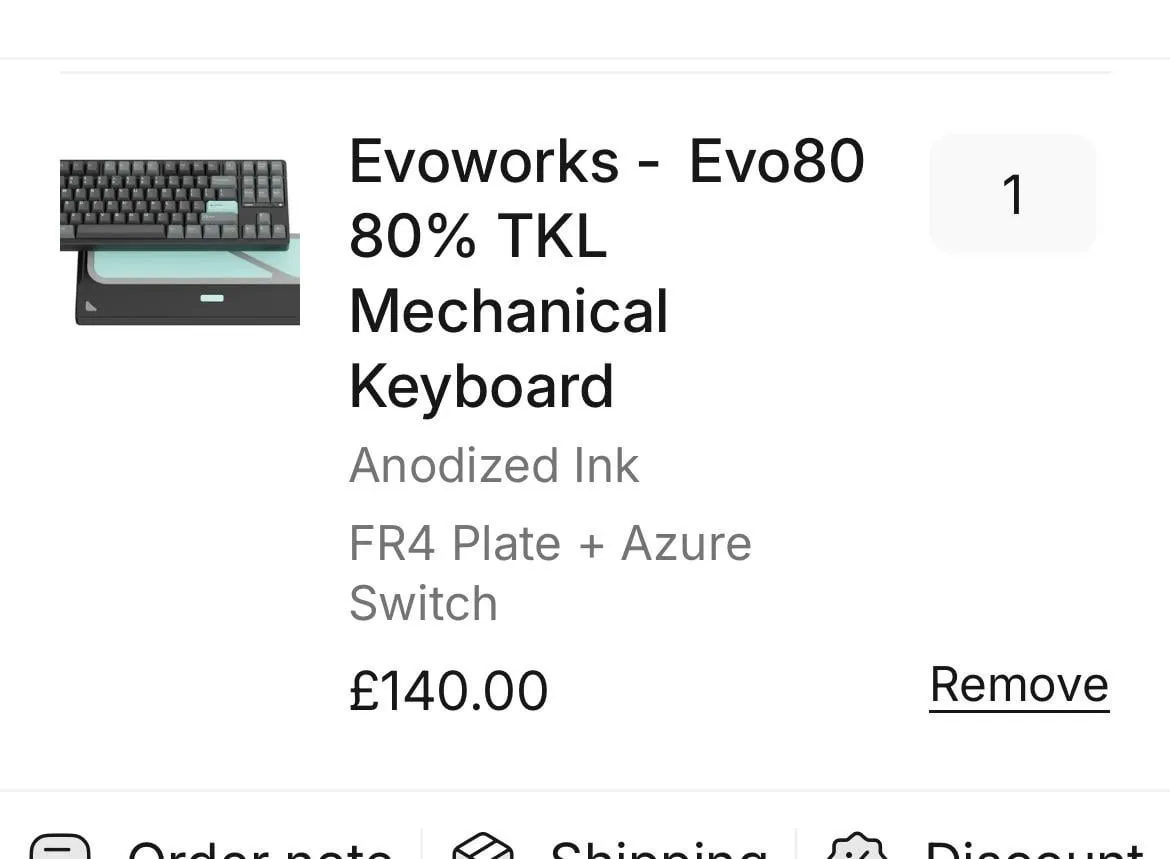Click the 80% TKL title line
Image resolution: width=1170 pixels, height=859 pixels.
click(x=478, y=237)
